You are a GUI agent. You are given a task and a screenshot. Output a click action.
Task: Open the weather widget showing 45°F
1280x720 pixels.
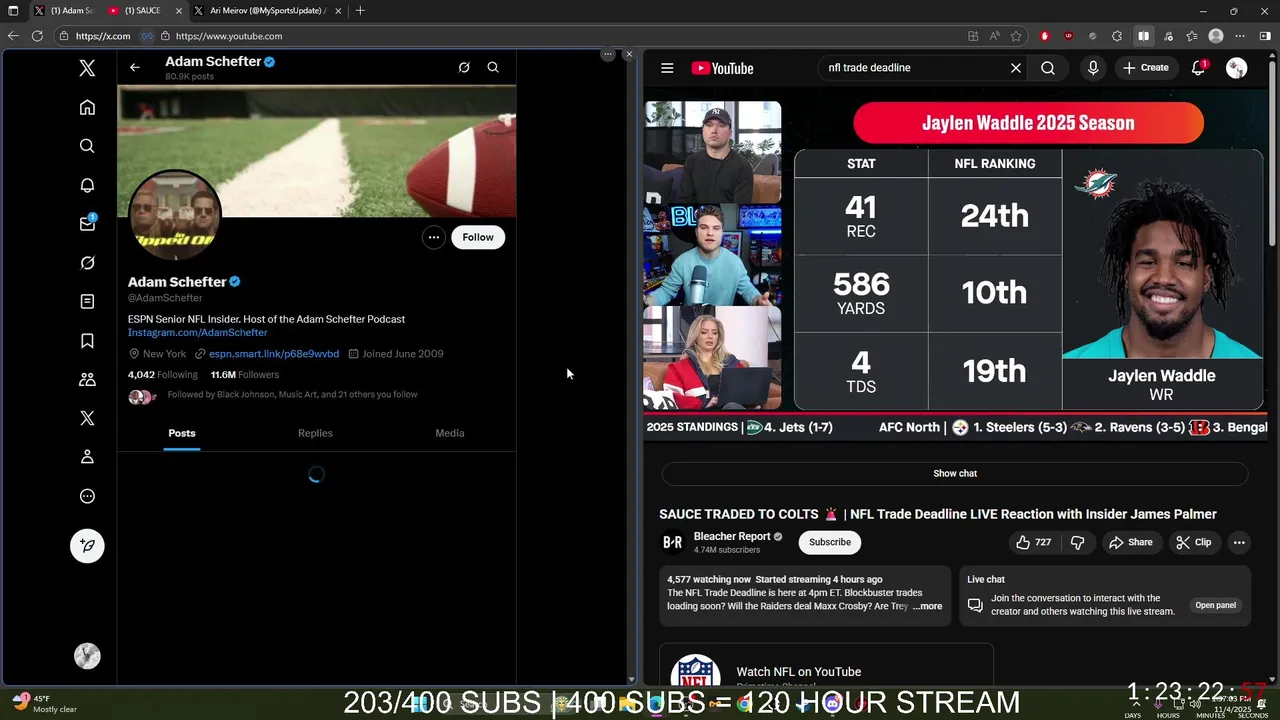(x=43, y=703)
